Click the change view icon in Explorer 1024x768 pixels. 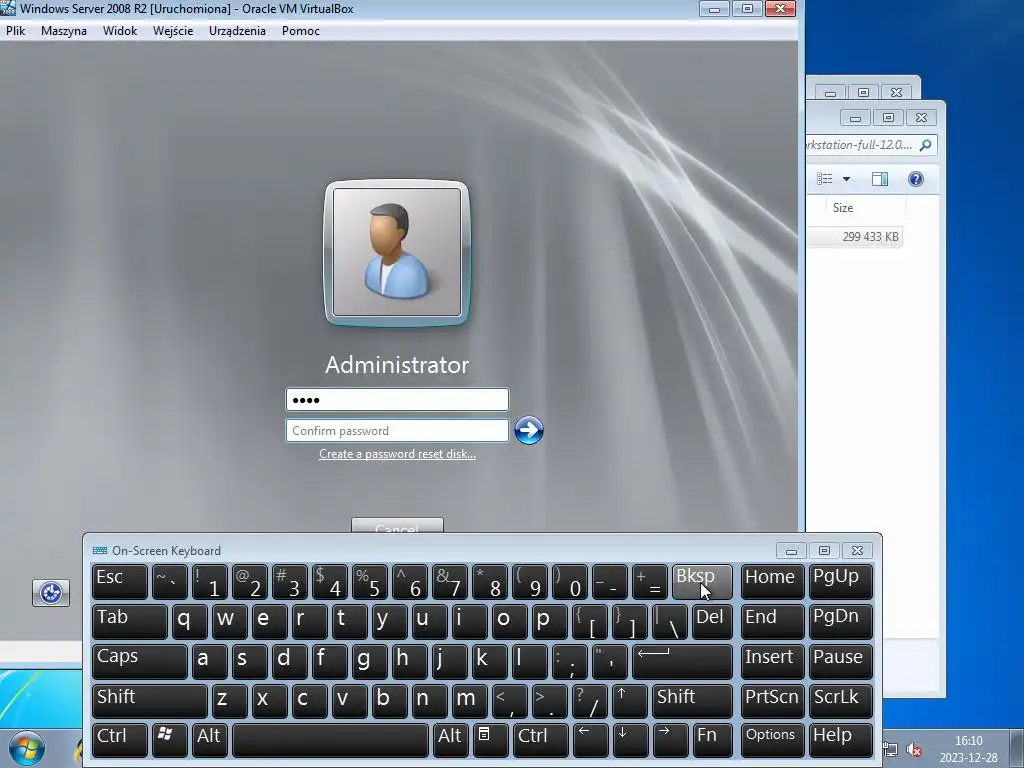point(825,179)
